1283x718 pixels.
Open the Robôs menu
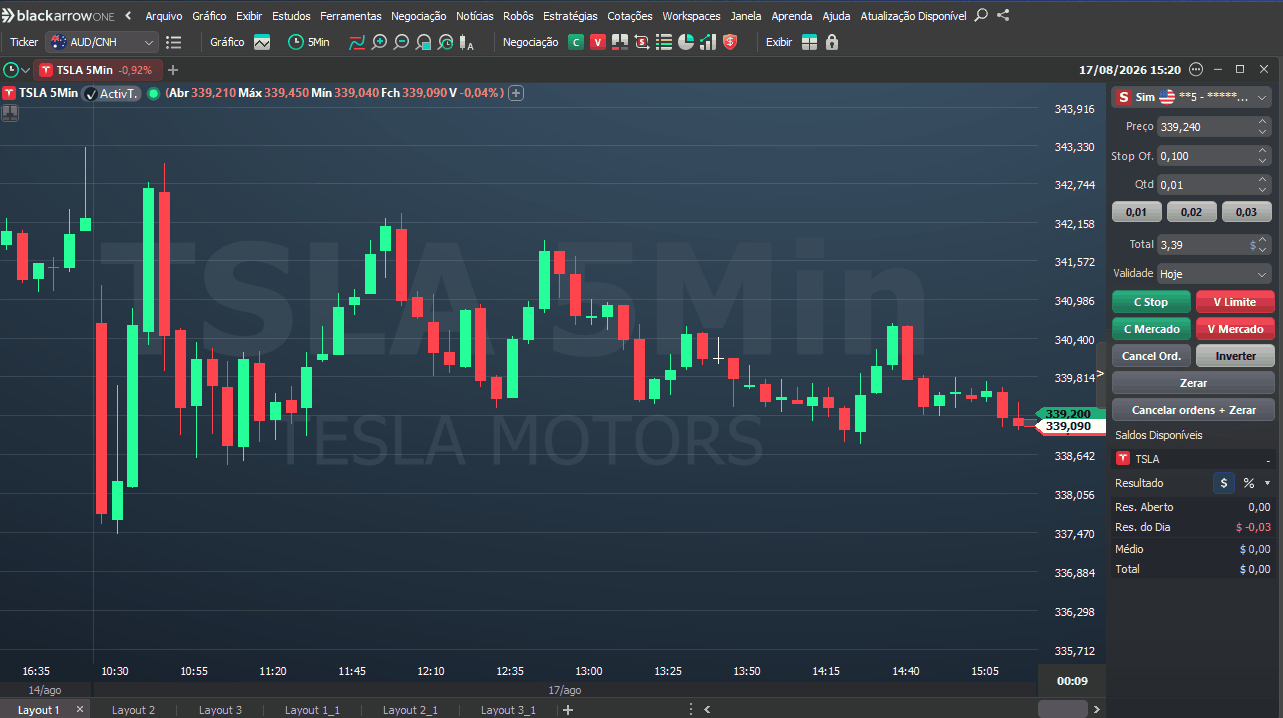click(x=518, y=16)
